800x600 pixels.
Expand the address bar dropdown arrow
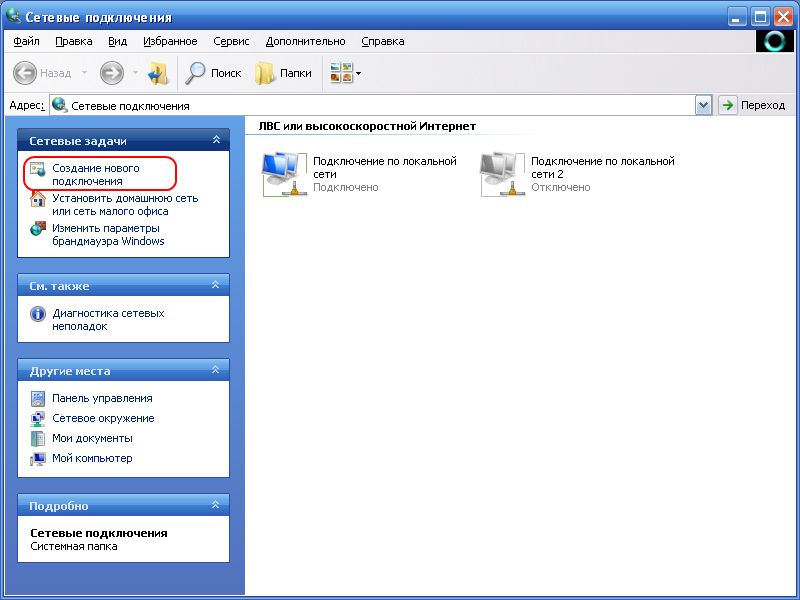[x=703, y=105]
